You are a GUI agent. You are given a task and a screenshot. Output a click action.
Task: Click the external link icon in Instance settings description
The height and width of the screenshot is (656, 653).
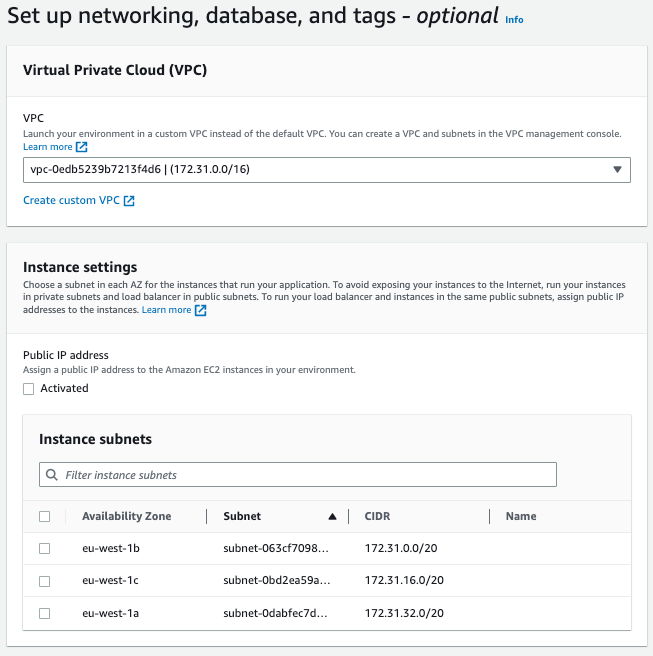(201, 310)
